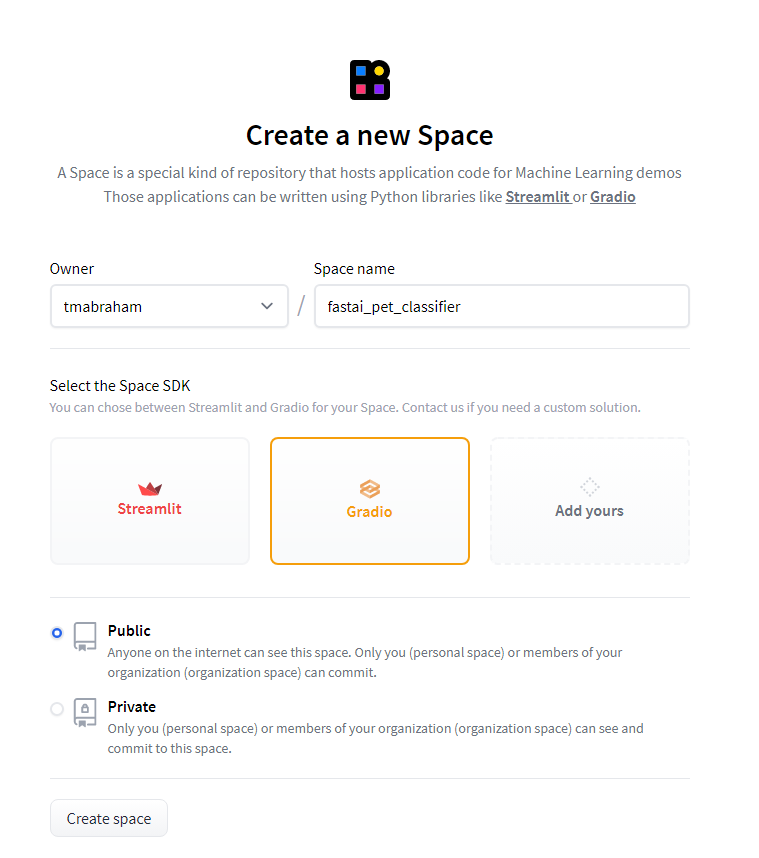The height and width of the screenshot is (858, 759).
Task: Click the Hugging Face Spaces logo icon
Action: click(370, 80)
